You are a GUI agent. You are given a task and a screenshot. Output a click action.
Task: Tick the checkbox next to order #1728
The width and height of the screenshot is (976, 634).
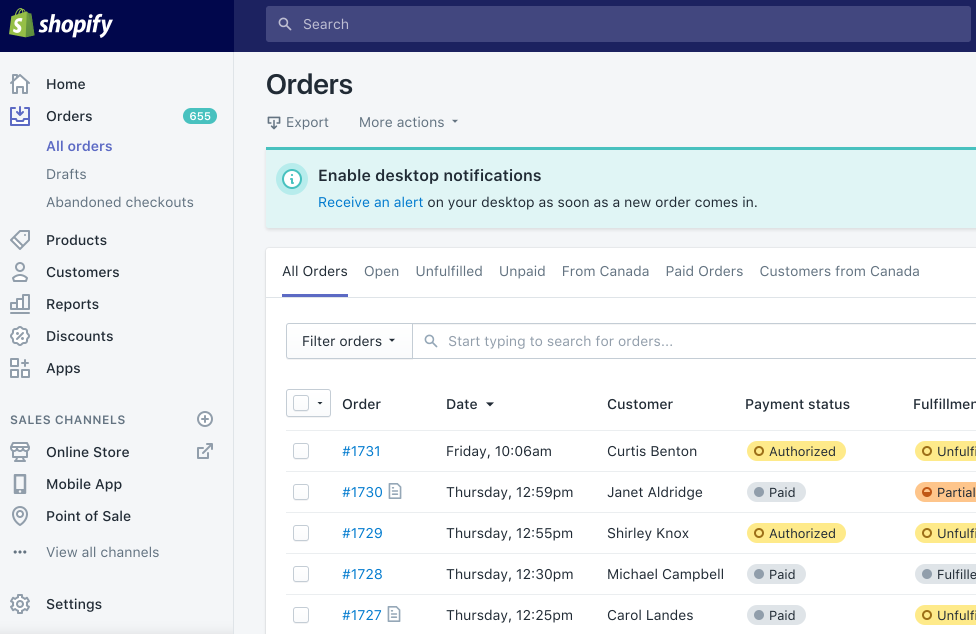click(301, 574)
